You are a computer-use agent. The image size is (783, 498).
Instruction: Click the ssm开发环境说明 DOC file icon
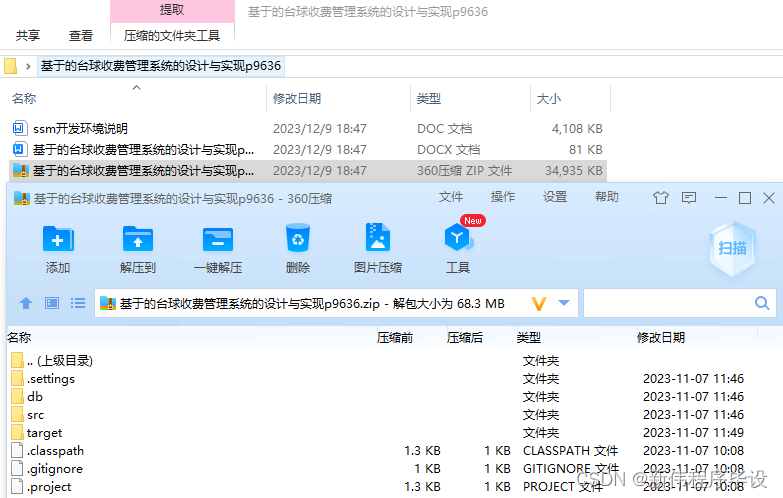tap(19, 128)
